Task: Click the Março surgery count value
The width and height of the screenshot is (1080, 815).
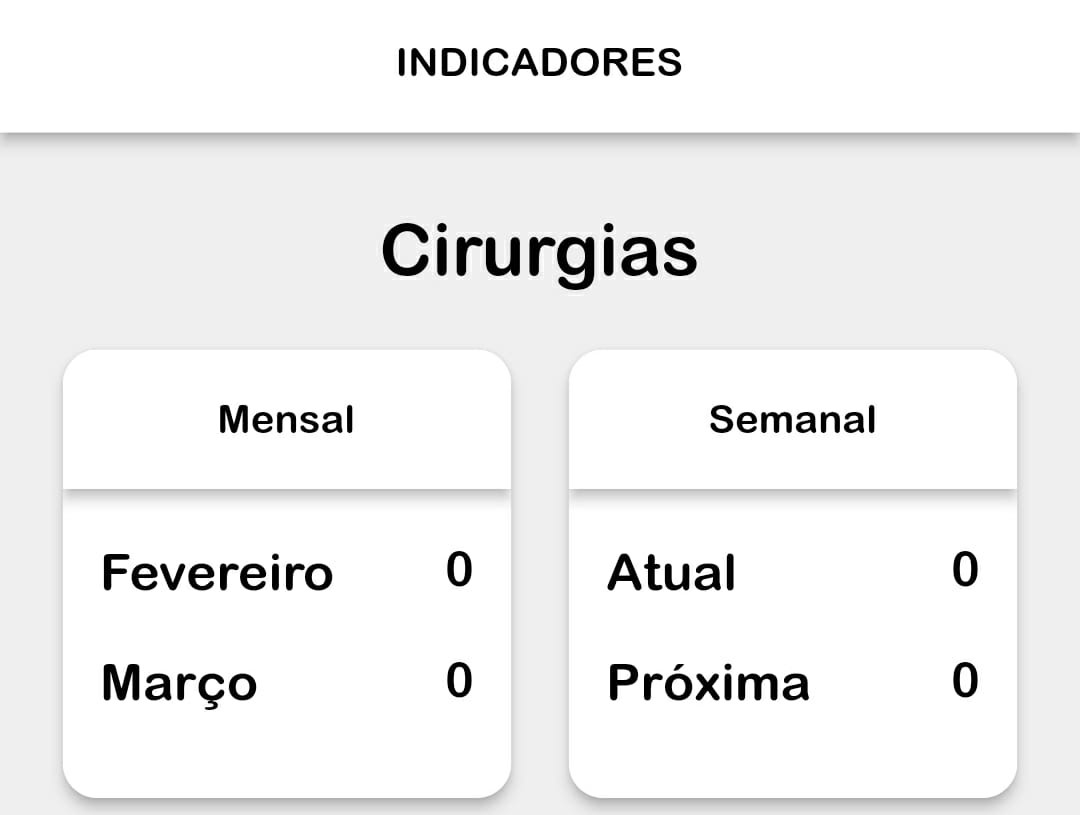Action: [x=459, y=681]
